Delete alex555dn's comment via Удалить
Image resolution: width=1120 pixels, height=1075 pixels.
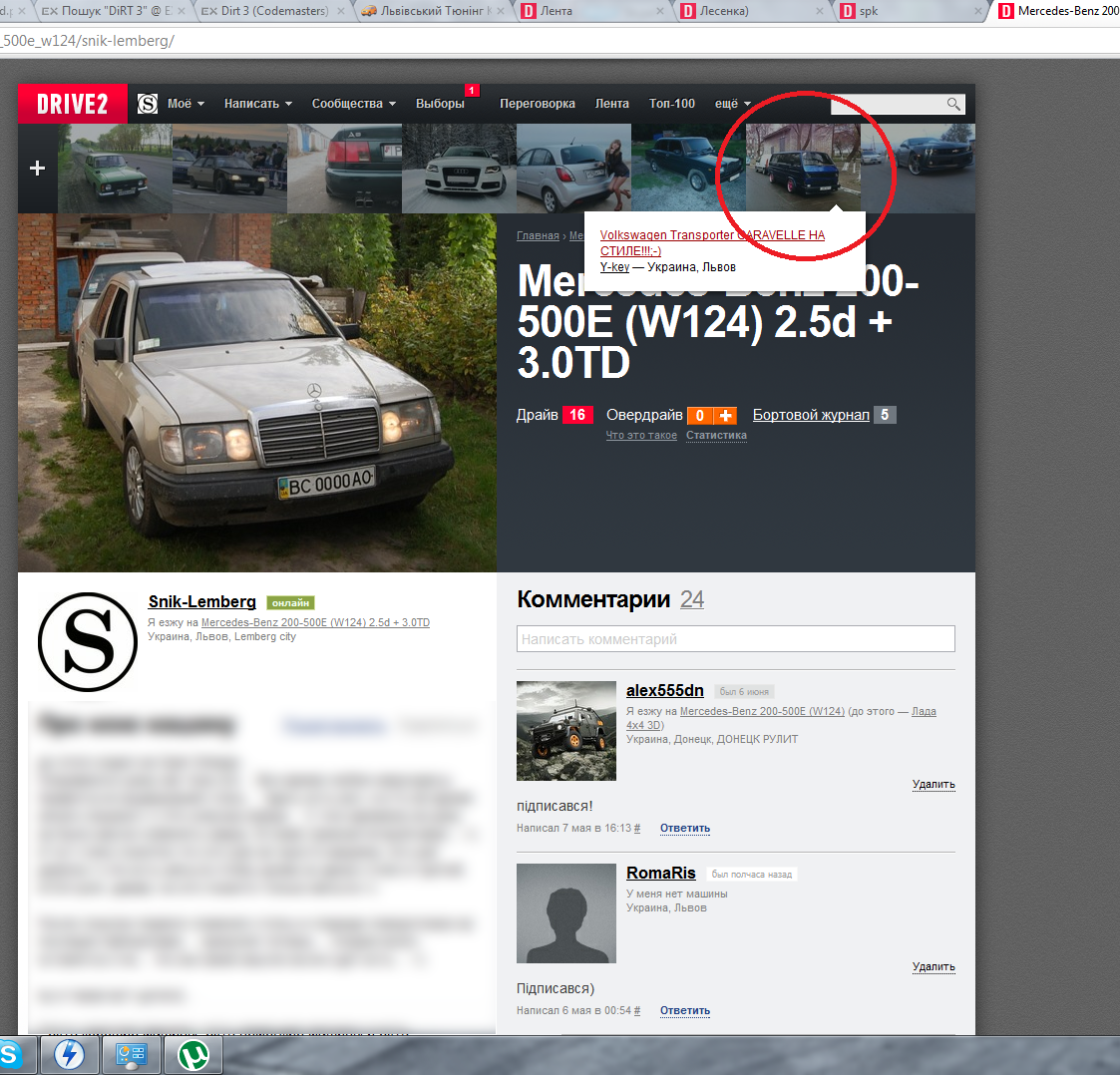click(933, 784)
